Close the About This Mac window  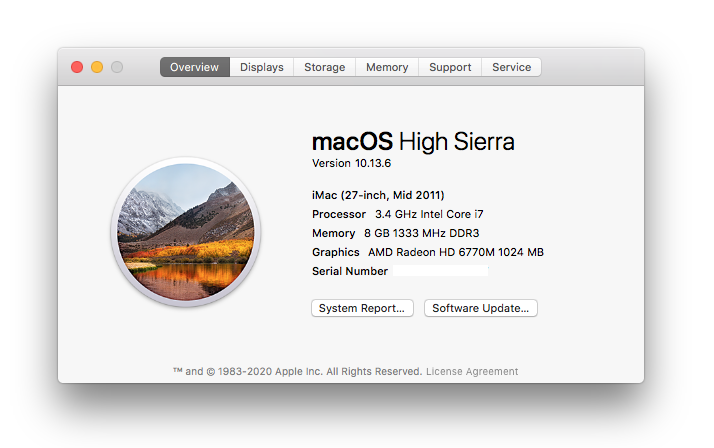pos(77,67)
